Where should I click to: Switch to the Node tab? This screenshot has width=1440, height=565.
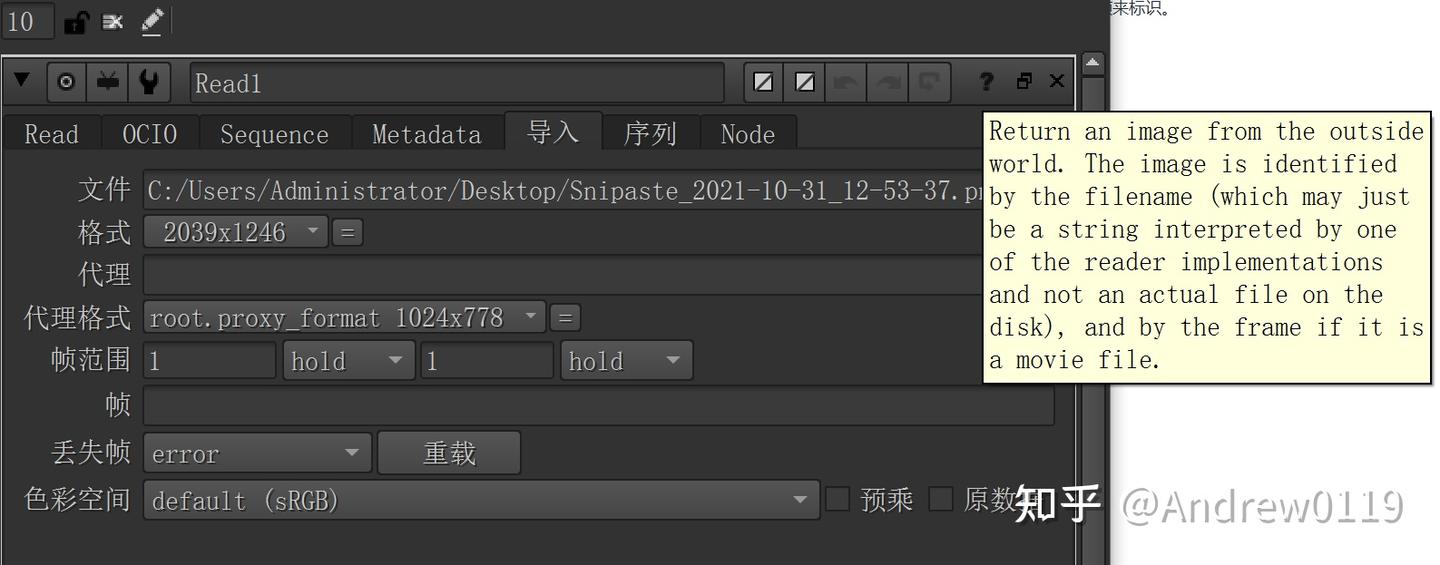click(x=748, y=134)
